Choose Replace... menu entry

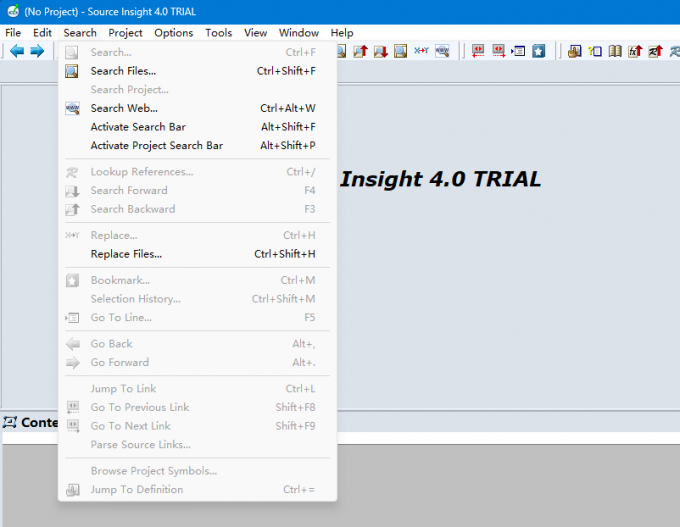[197, 236]
